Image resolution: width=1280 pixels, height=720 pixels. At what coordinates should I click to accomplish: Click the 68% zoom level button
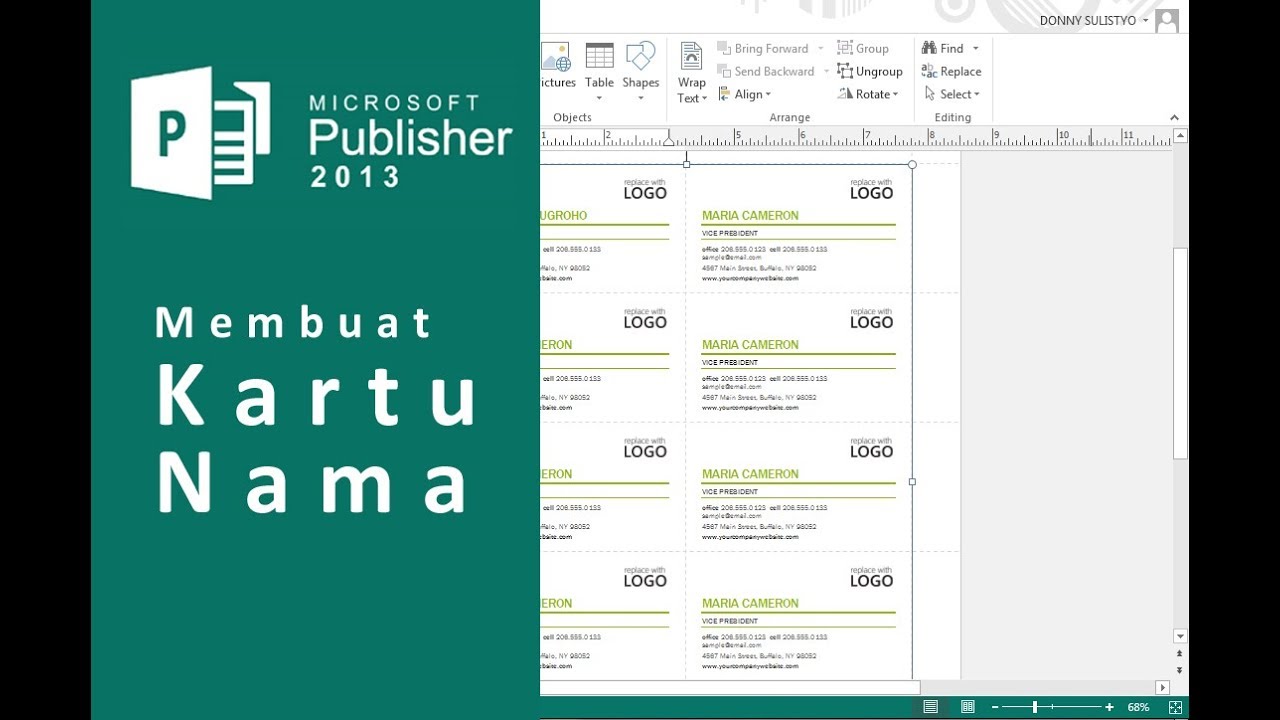coord(1138,707)
